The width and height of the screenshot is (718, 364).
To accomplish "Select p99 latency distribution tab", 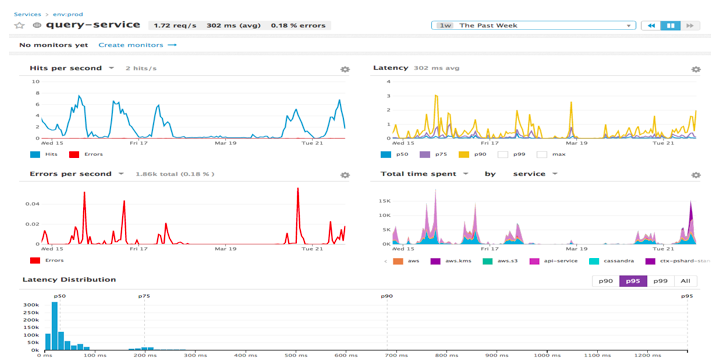I will (x=660, y=281).
